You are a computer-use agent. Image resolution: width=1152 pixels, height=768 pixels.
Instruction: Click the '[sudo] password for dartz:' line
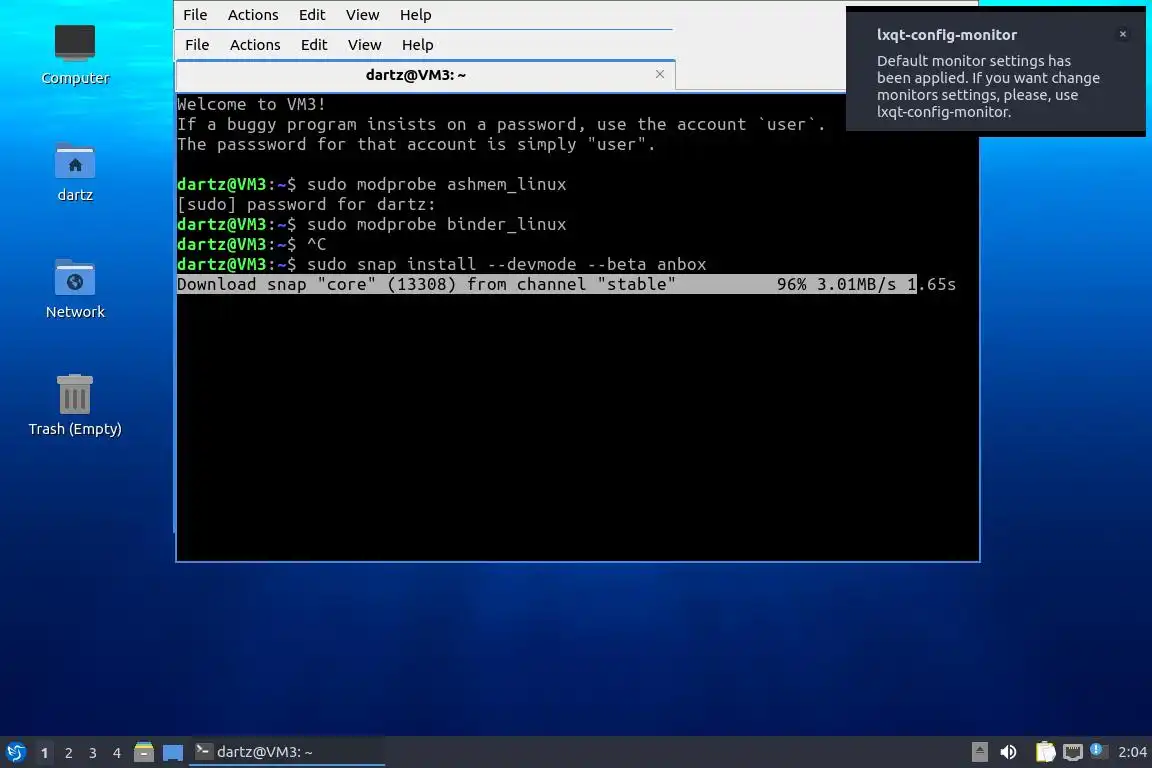click(306, 204)
